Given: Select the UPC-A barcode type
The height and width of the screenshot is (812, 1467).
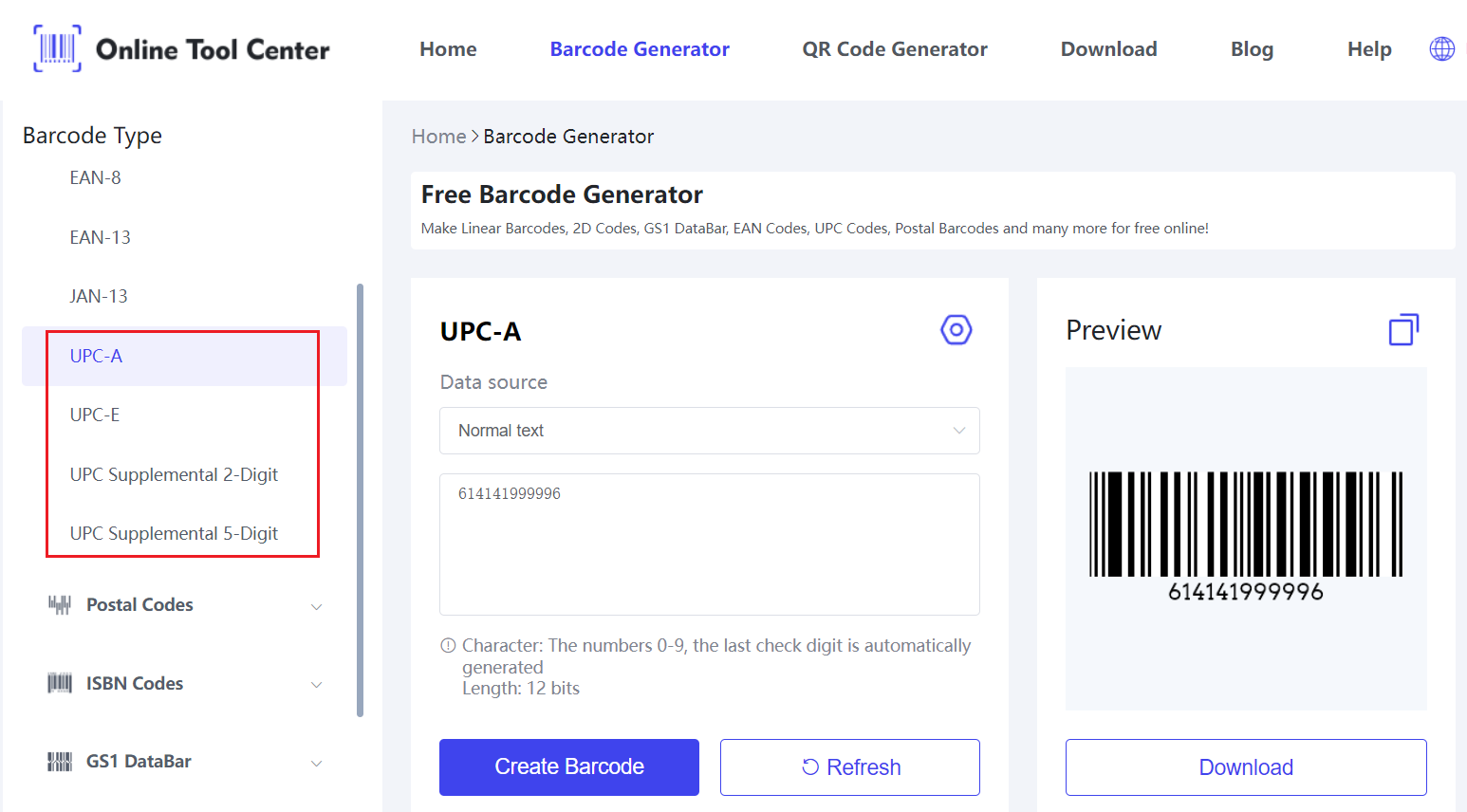Looking at the screenshot, I should point(184,356).
